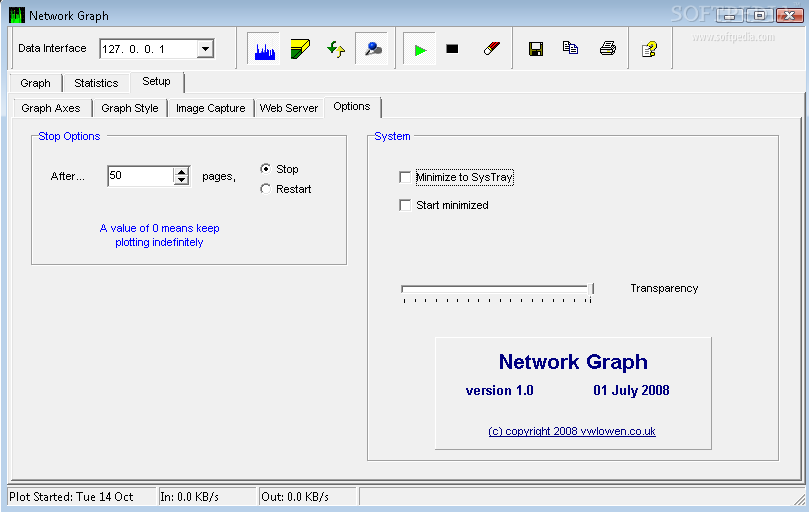The width and height of the screenshot is (809, 512).
Task: Click the Network Graph title bar app icon
Action: coord(17,15)
